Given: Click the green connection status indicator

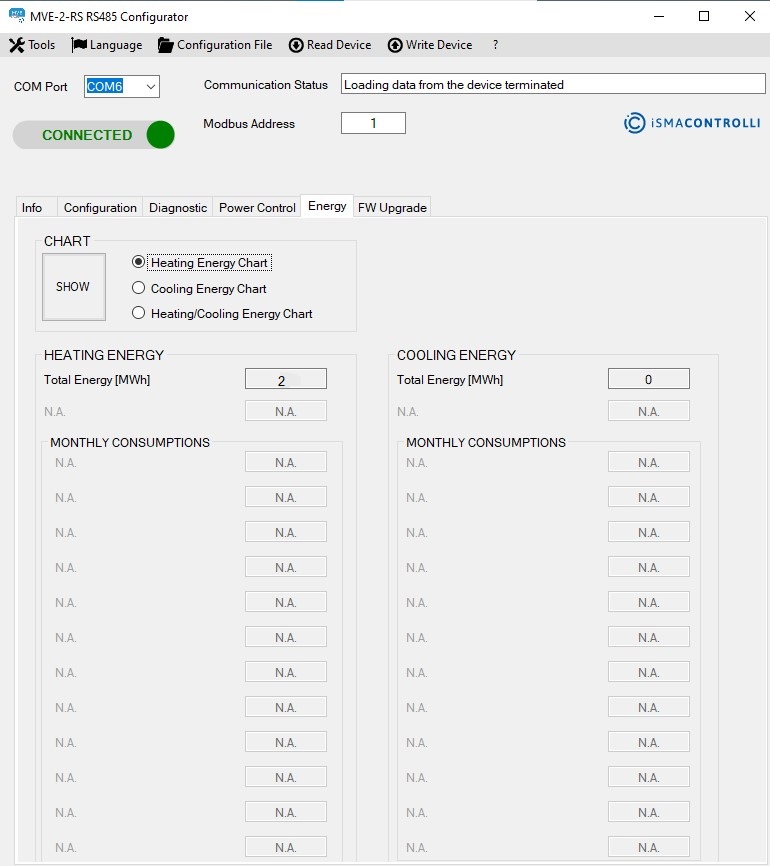Looking at the screenshot, I should 160,135.
